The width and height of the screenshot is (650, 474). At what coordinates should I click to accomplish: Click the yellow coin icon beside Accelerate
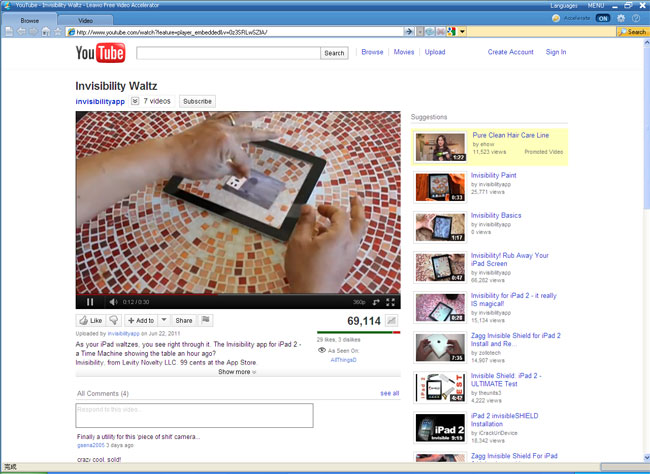point(556,18)
